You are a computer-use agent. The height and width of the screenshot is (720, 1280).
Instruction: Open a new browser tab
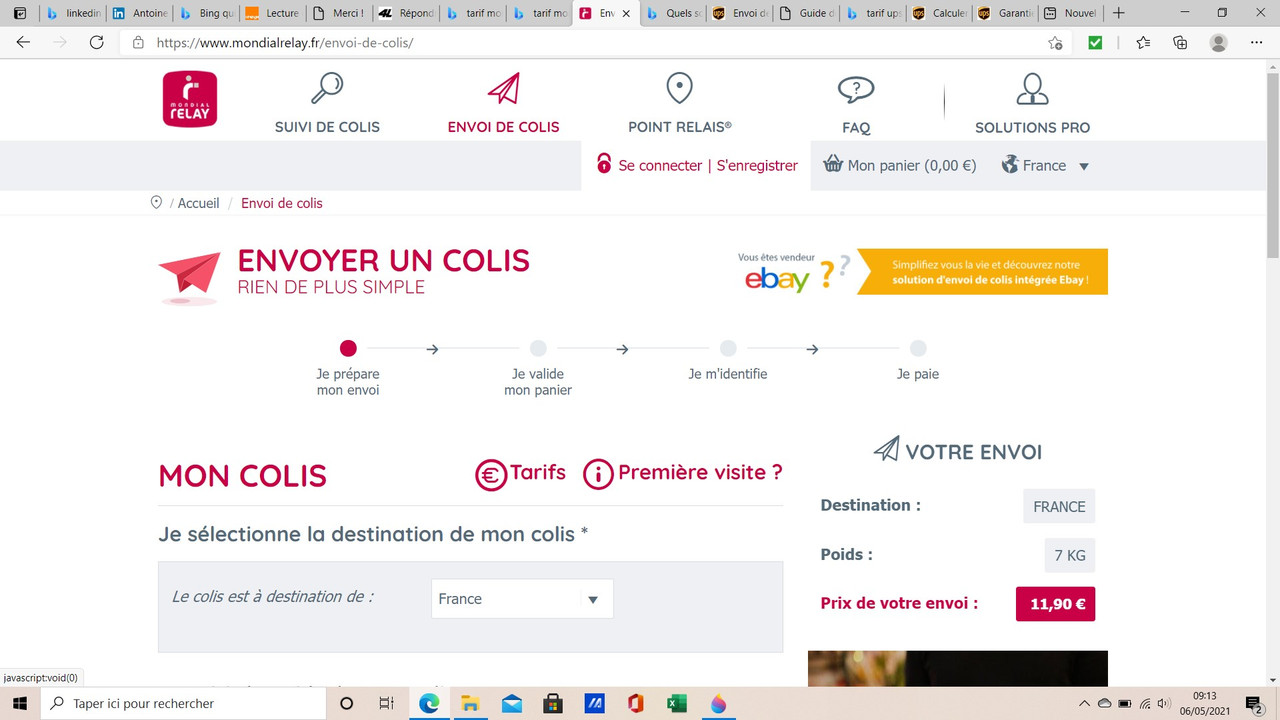click(x=1119, y=13)
